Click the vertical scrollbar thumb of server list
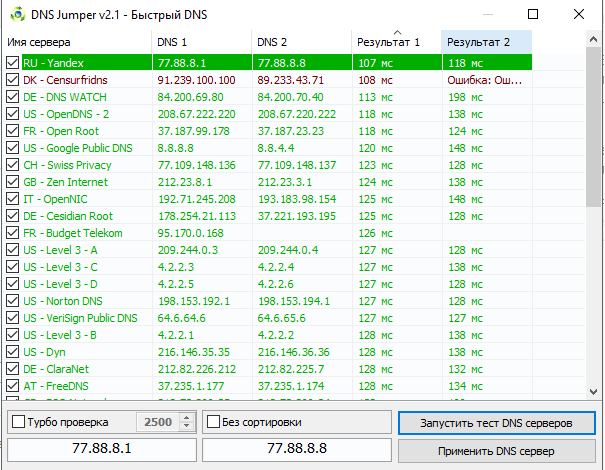Viewport: 605px width, 470px height. tap(593, 127)
